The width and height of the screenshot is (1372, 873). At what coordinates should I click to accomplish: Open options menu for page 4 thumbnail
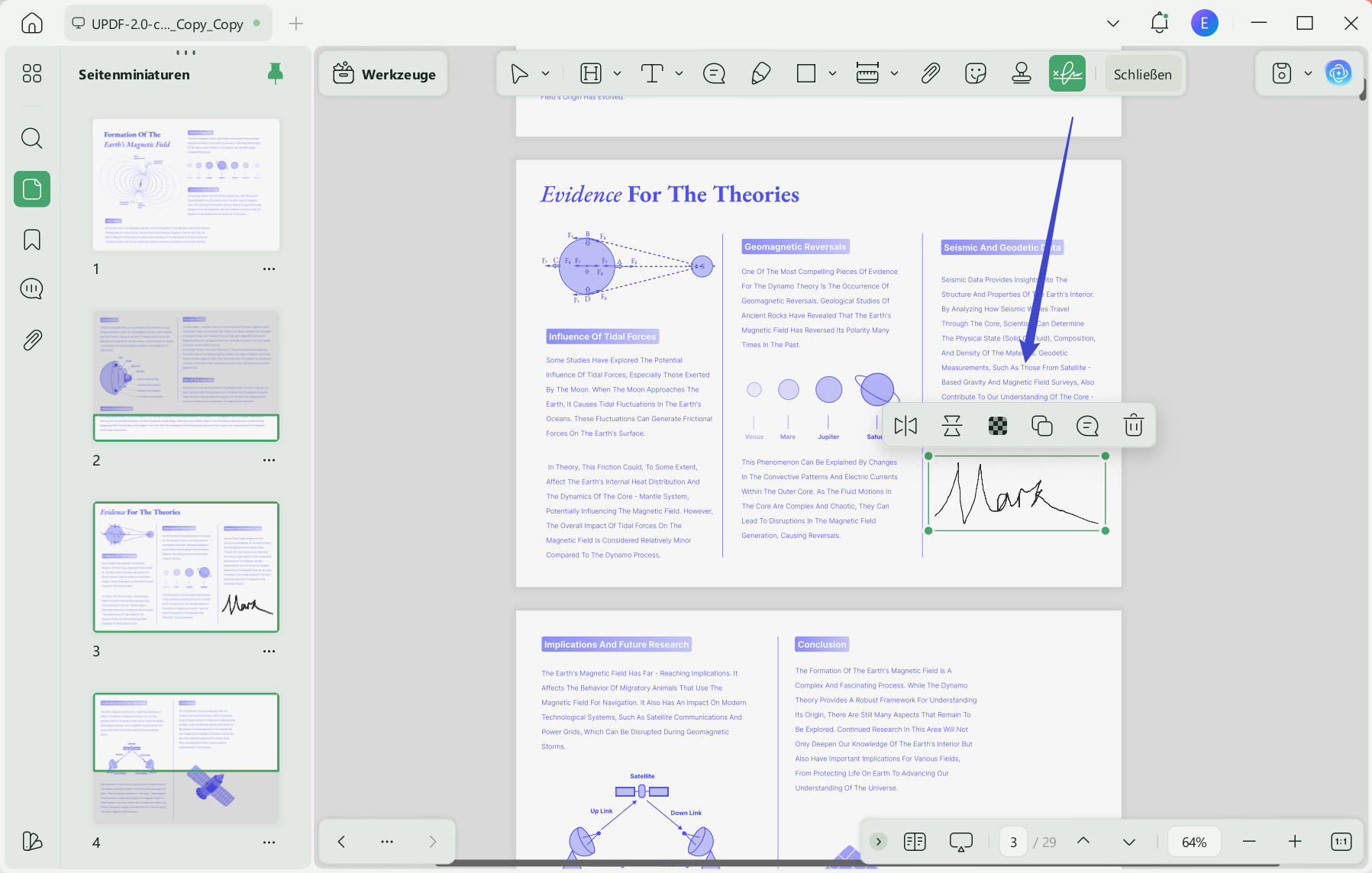pos(269,842)
